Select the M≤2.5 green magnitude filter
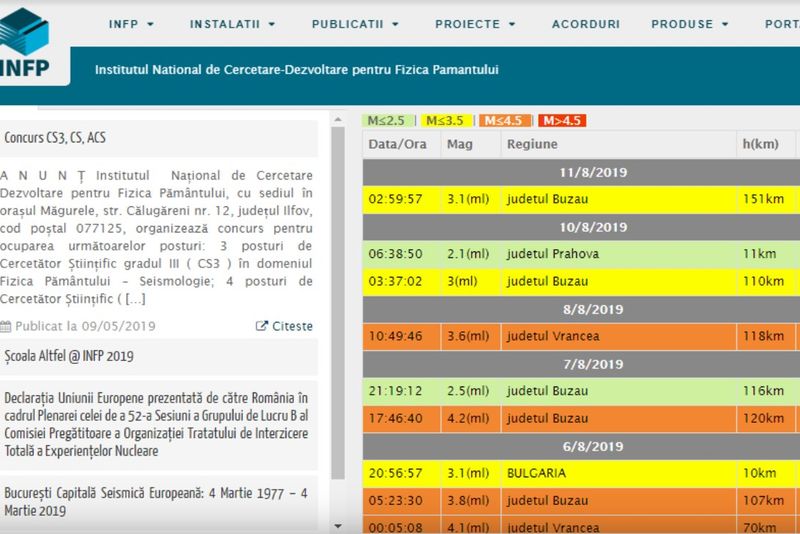800x534 pixels. [x=387, y=121]
